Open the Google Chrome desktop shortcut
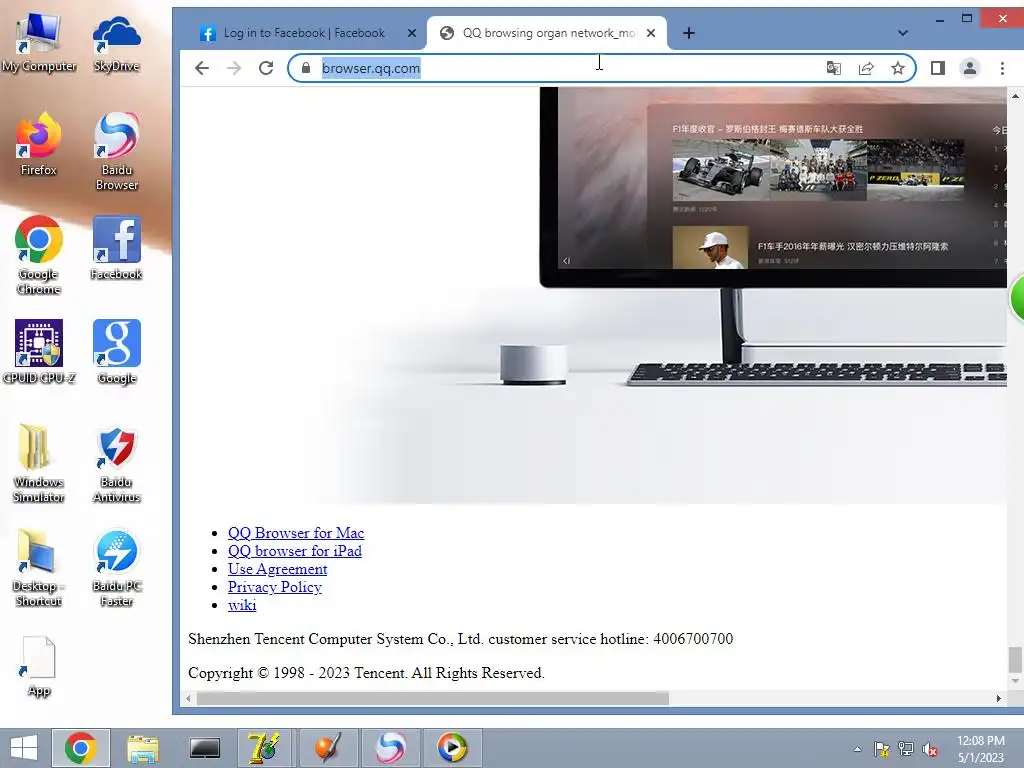The width and height of the screenshot is (1024, 768). pos(39,255)
